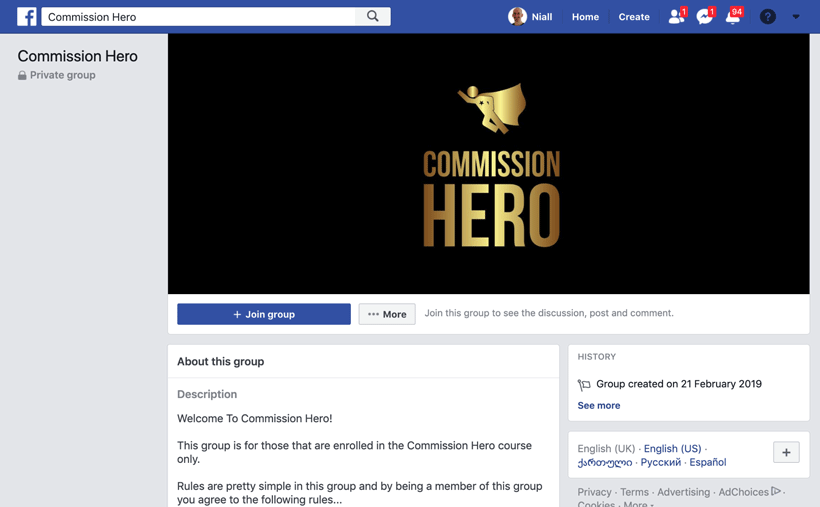Expand the account dropdown arrow

(795, 17)
